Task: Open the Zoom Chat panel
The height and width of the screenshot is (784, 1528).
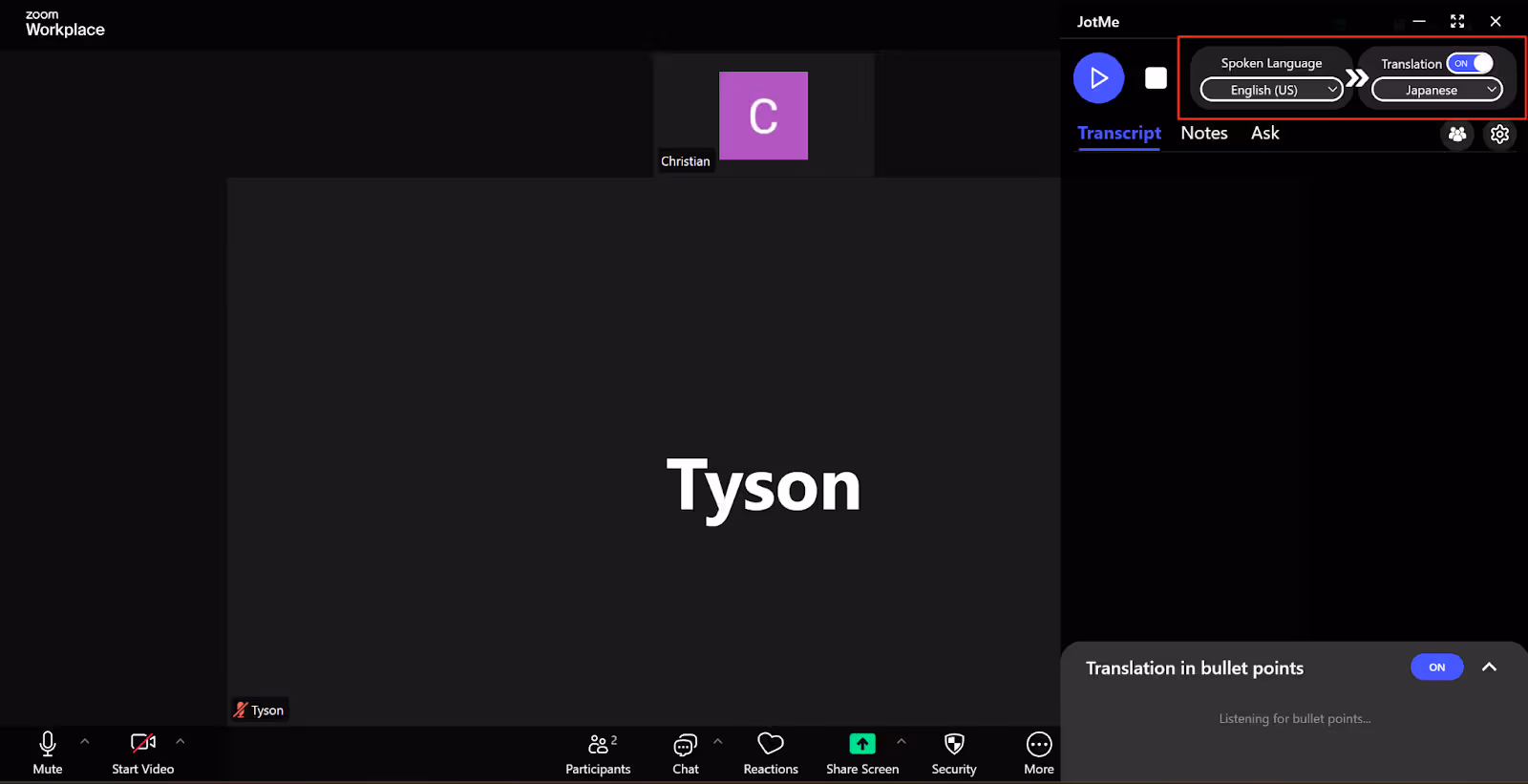Action: [686, 754]
